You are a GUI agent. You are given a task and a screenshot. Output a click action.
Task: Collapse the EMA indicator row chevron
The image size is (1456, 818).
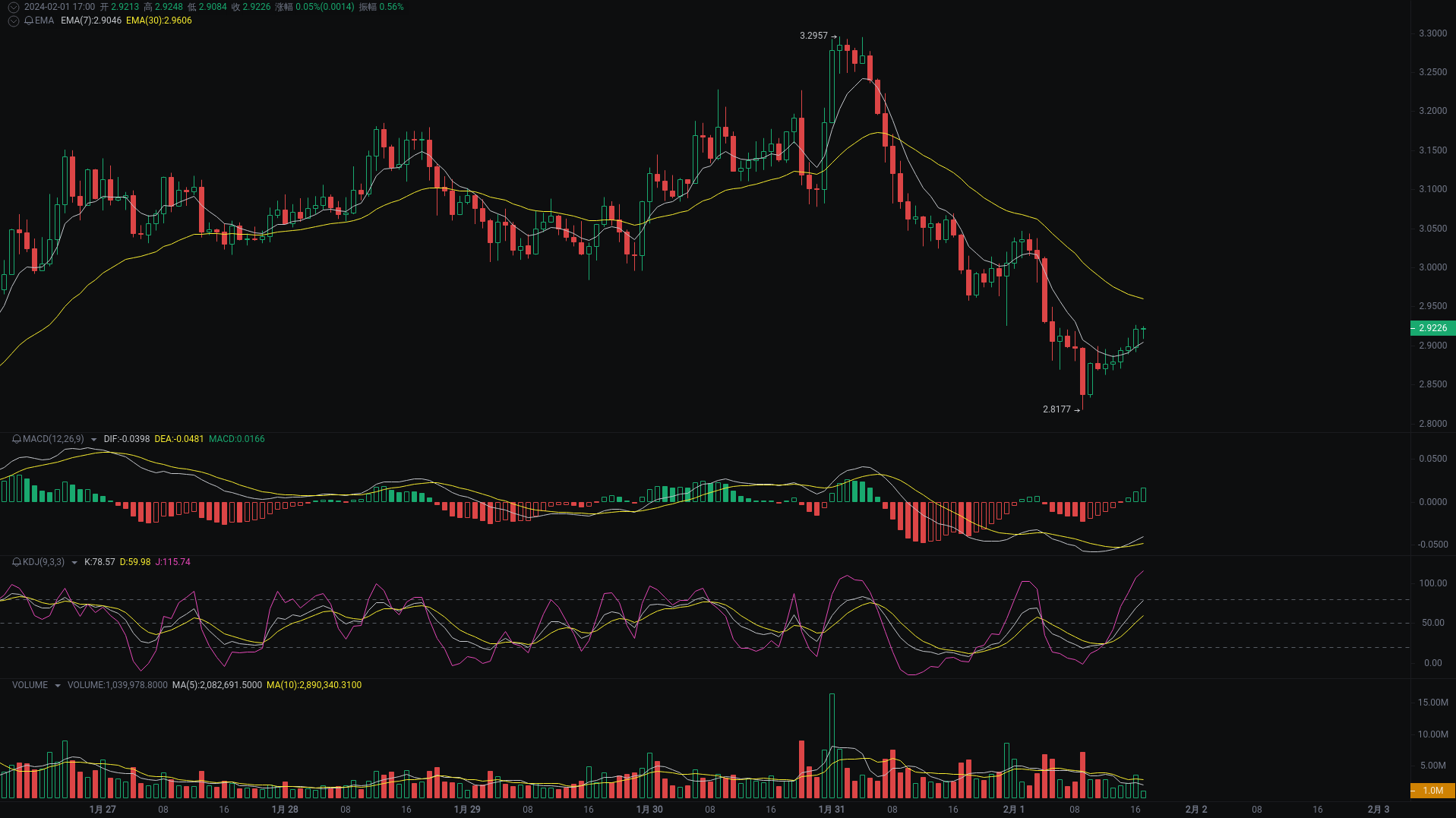coord(13,21)
